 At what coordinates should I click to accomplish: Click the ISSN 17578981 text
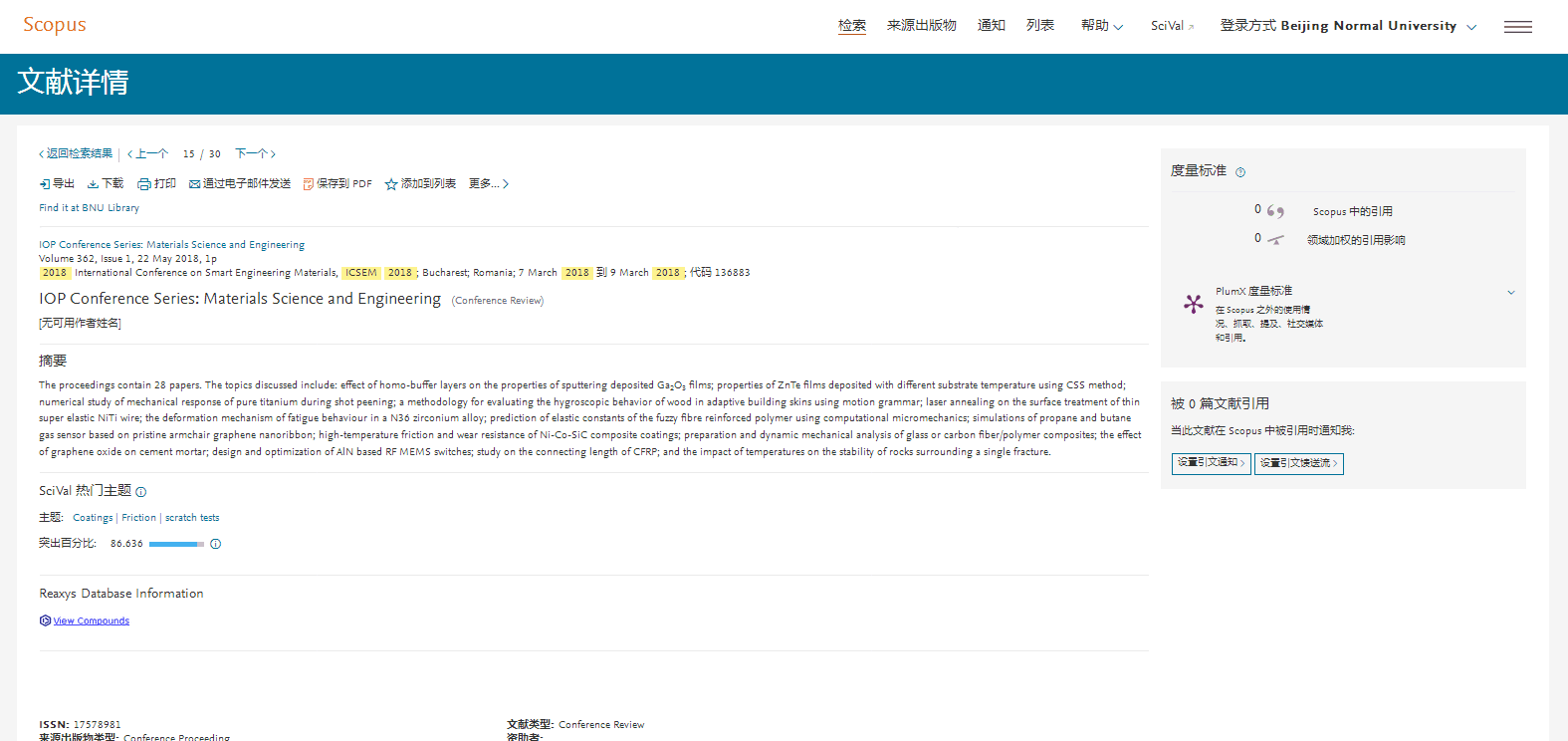point(80,724)
